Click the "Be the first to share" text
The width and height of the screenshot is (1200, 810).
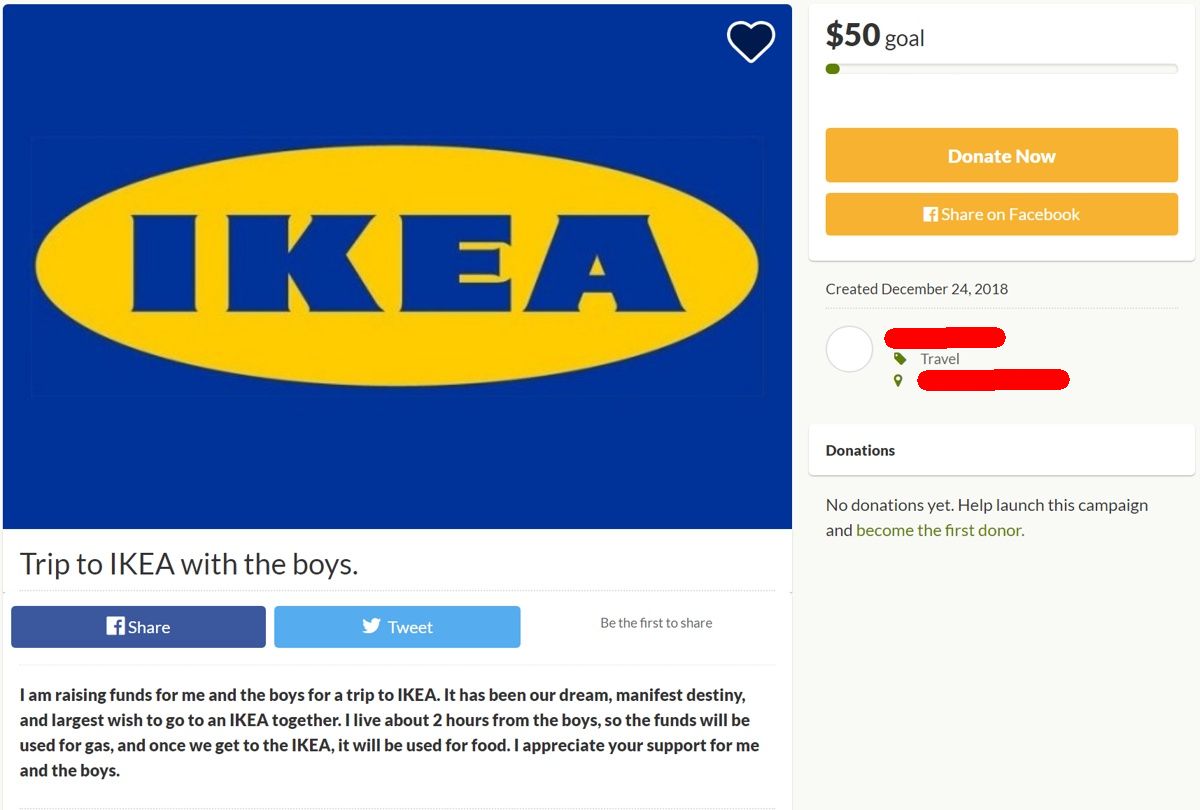coord(656,622)
